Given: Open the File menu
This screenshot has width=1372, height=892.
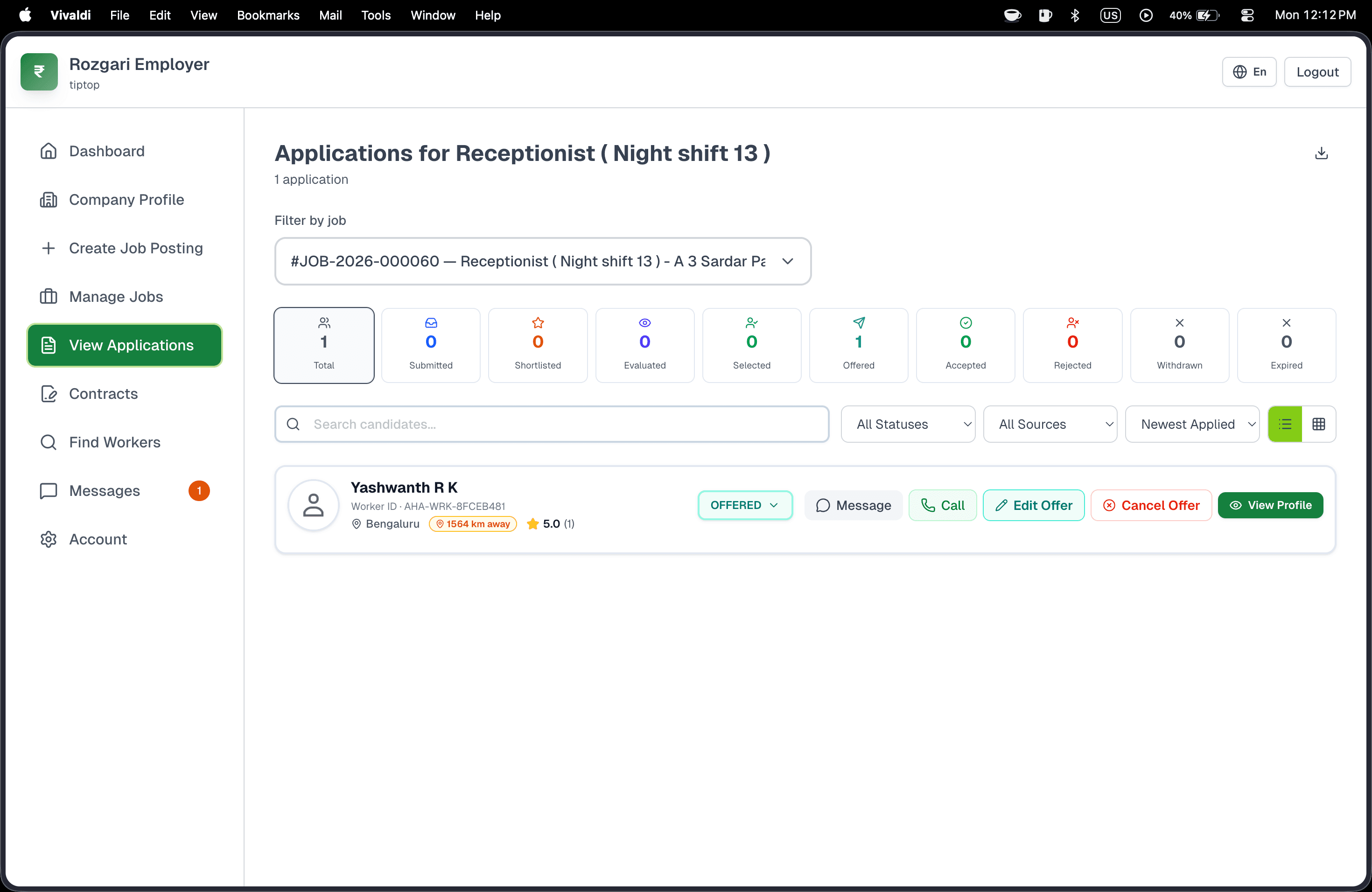Looking at the screenshot, I should coord(119,15).
